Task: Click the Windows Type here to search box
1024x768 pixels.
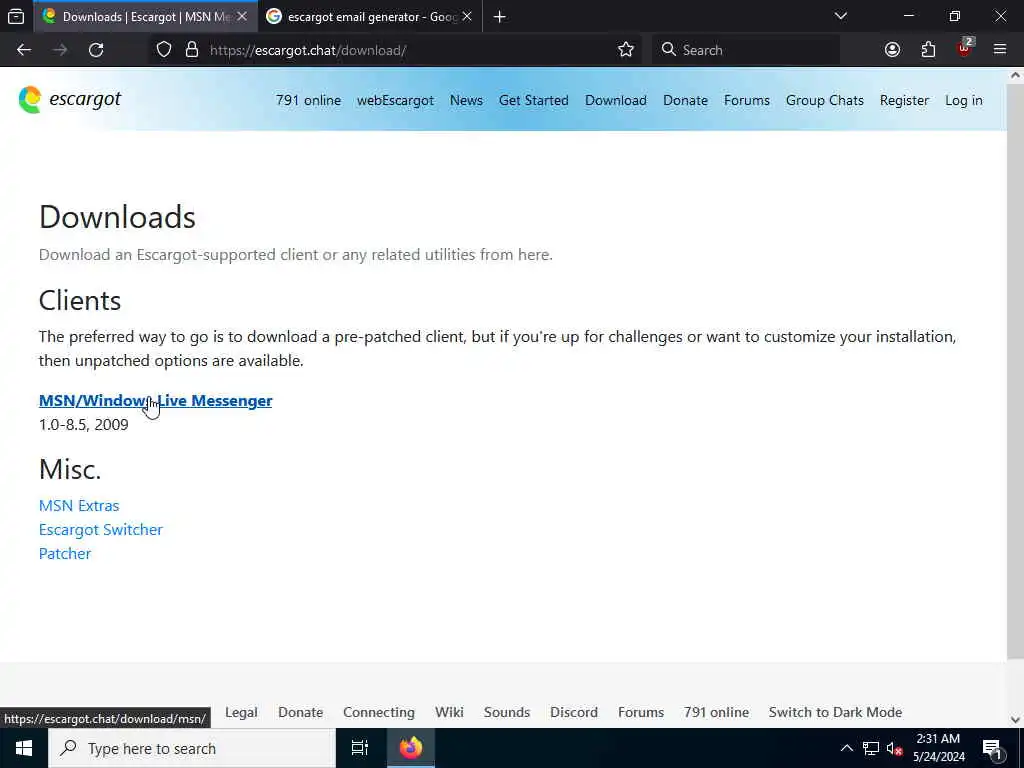Action: (x=192, y=748)
